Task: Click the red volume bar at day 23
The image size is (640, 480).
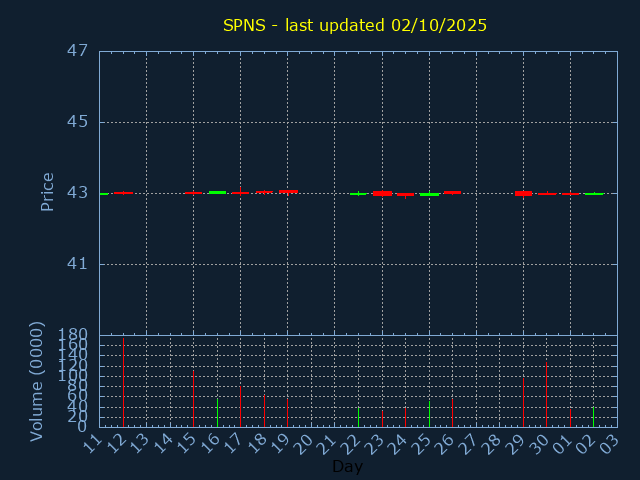Action: [382, 418]
